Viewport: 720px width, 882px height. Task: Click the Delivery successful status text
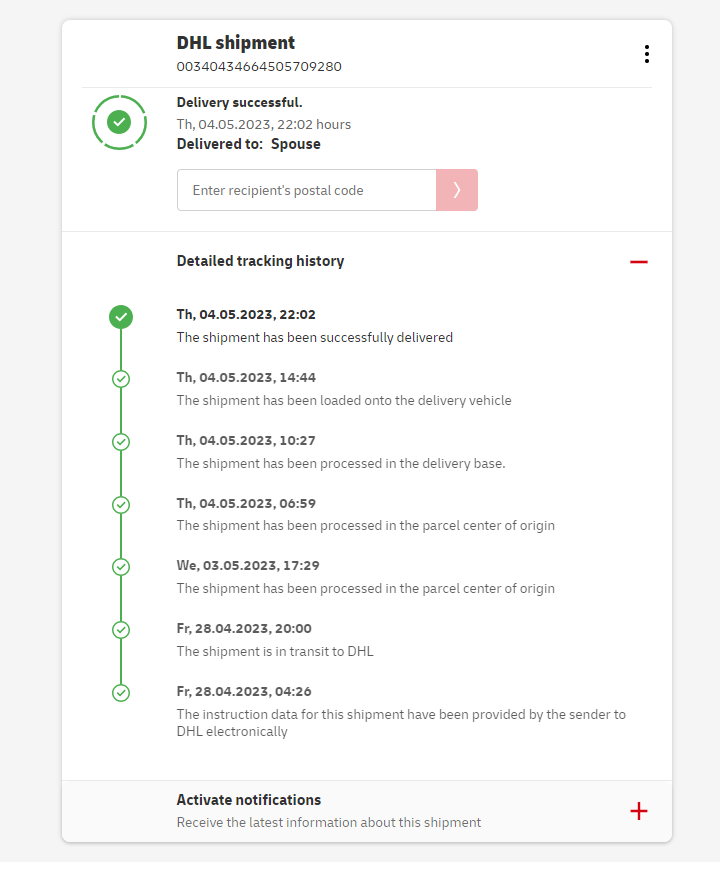tap(240, 102)
